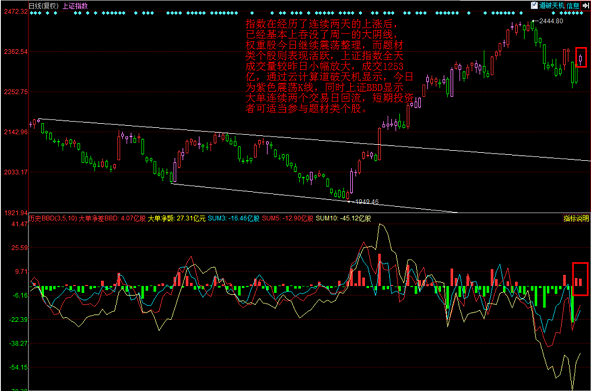Image resolution: width=591 pixels, height=391 pixels.
Task: Click the SUM3 cyan legend value
Action: point(233,218)
